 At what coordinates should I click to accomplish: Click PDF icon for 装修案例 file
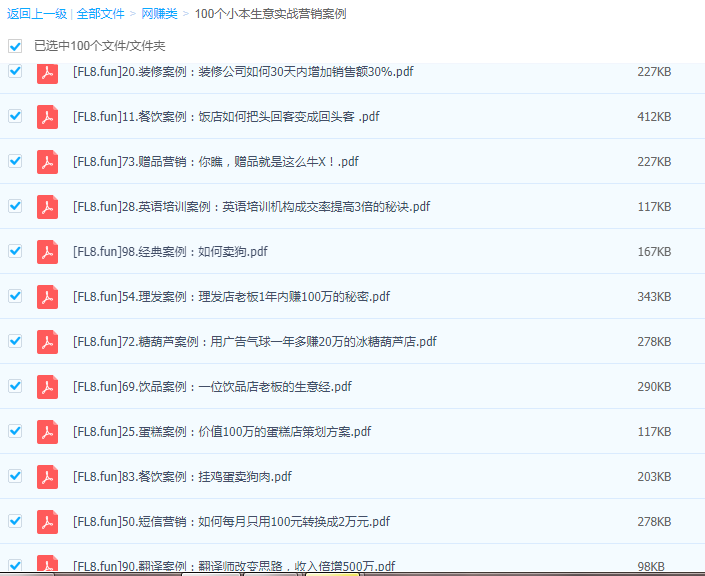[x=47, y=72]
